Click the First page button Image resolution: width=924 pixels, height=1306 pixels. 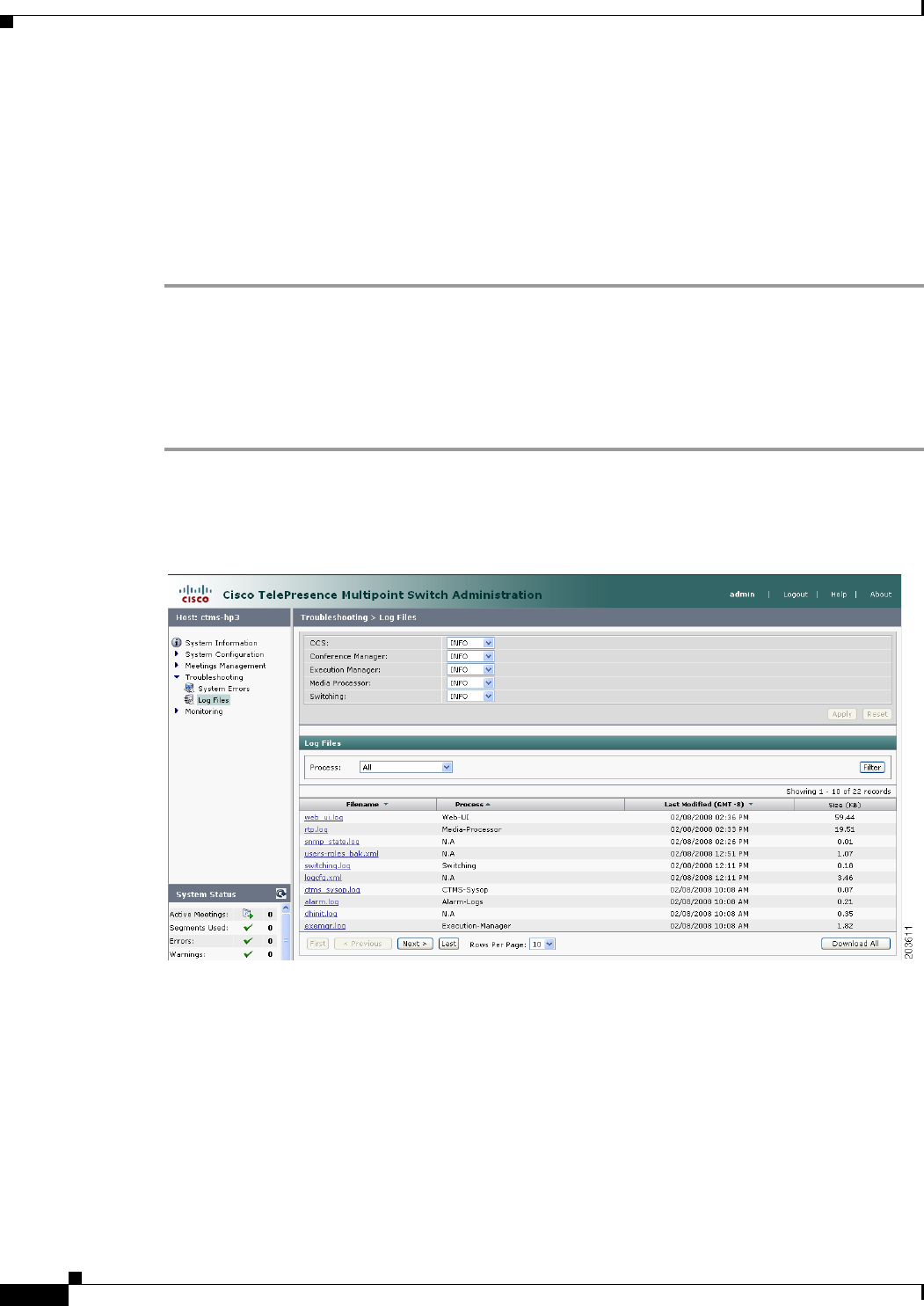317,944
